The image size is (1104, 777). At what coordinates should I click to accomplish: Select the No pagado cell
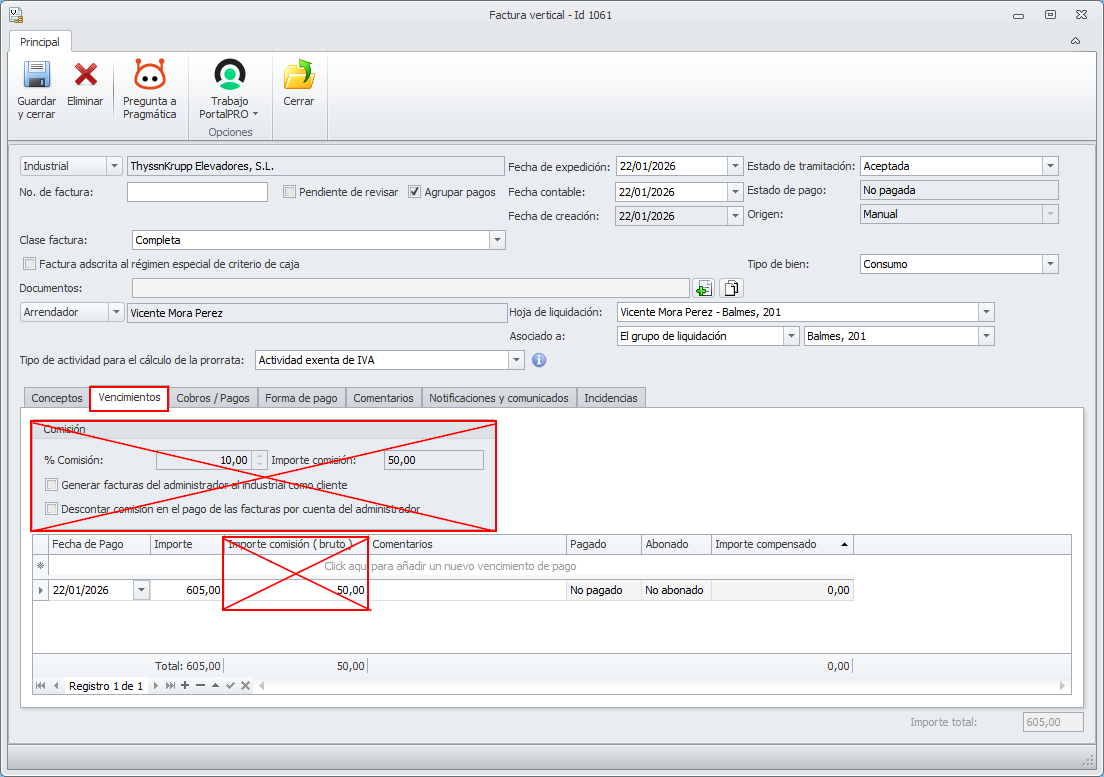(x=604, y=590)
